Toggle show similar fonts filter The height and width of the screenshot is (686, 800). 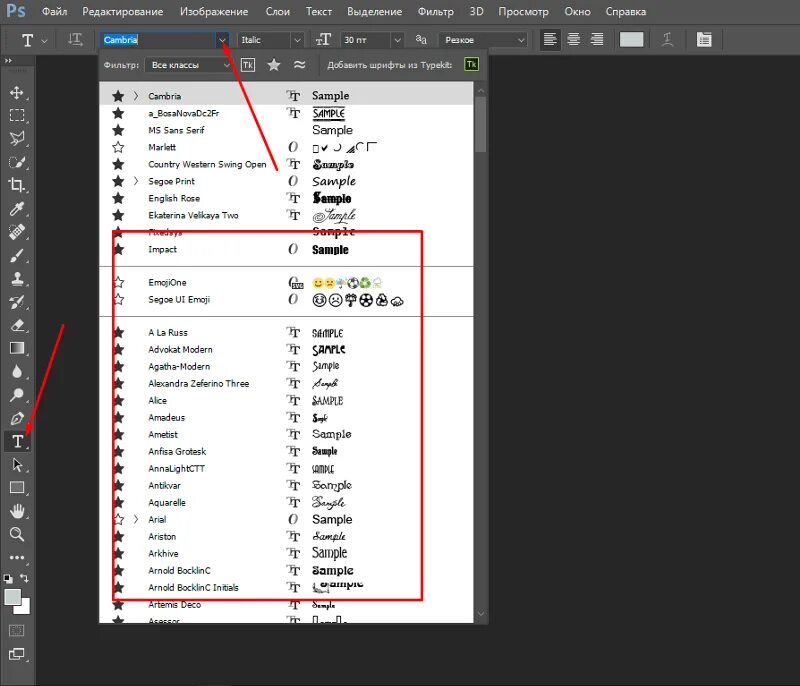click(299, 65)
